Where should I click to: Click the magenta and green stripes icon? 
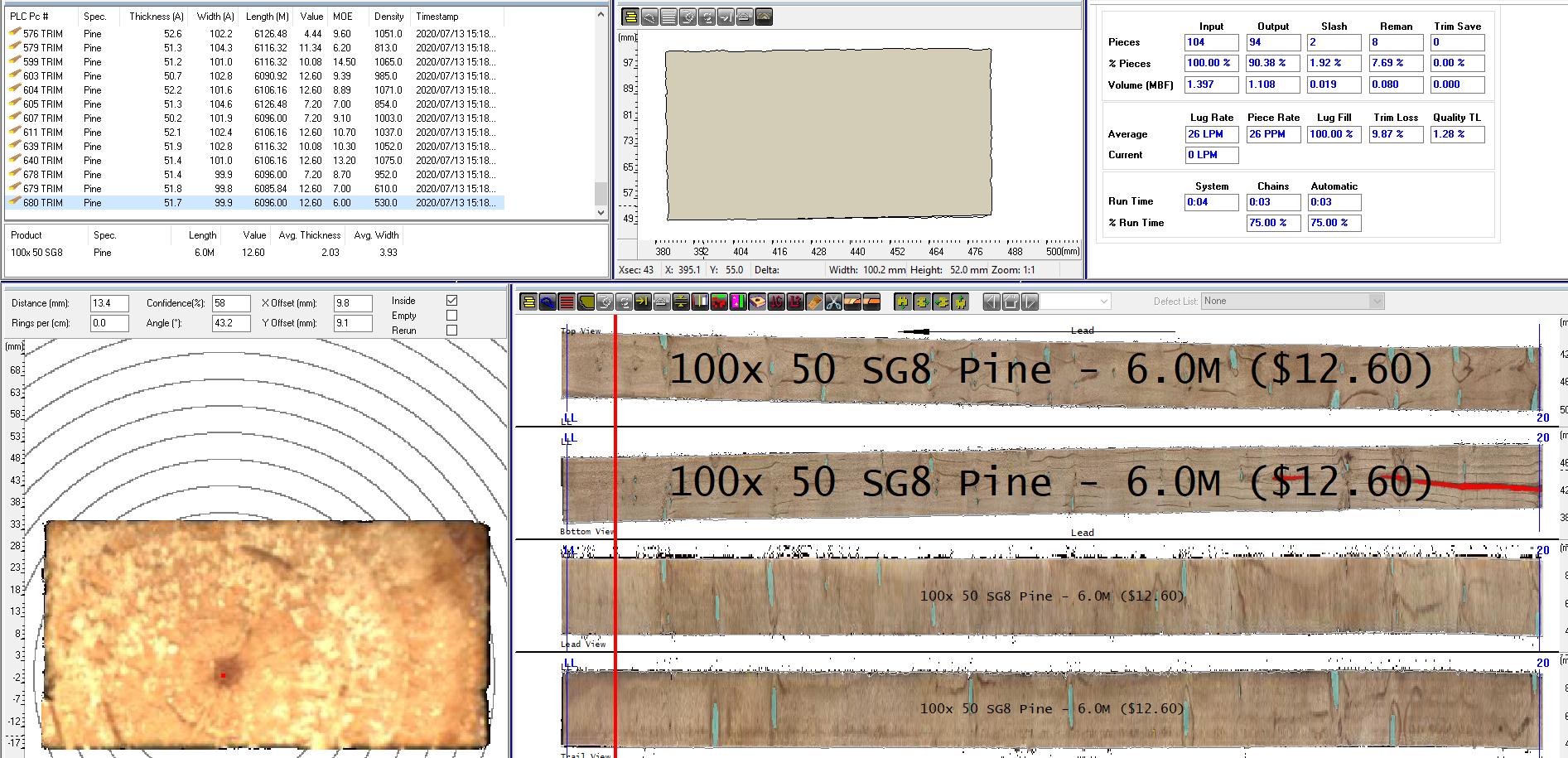click(738, 302)
